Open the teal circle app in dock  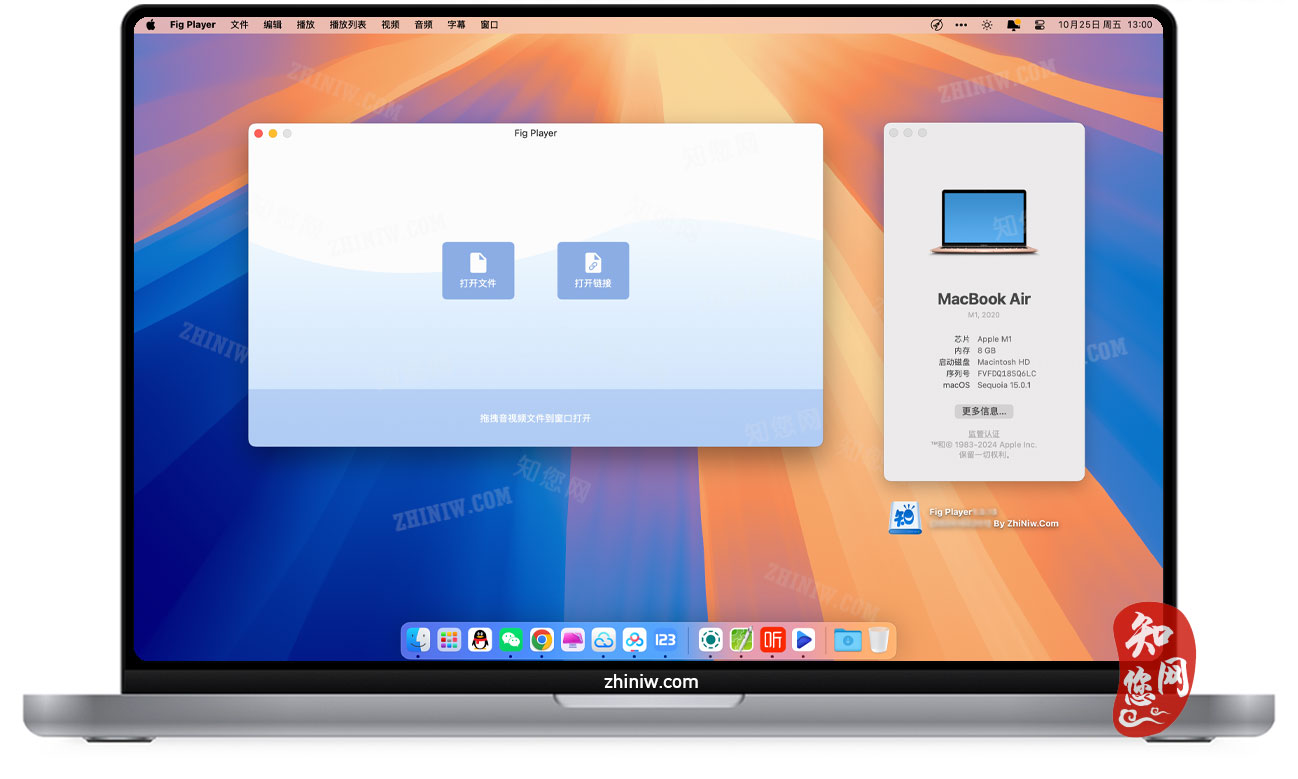click(710, 640)
